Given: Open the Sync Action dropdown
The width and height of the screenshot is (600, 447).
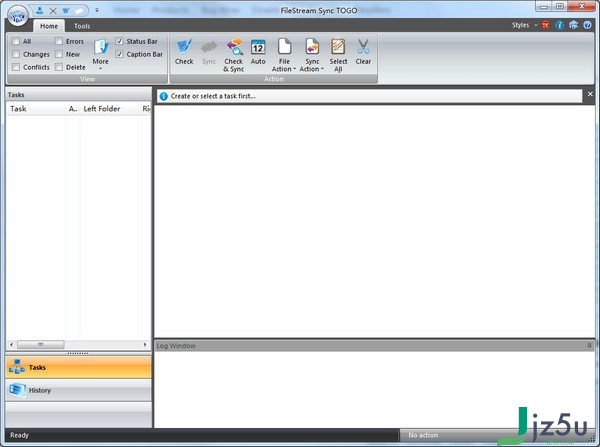Looking at the screenshot, I should pos(312,55).
